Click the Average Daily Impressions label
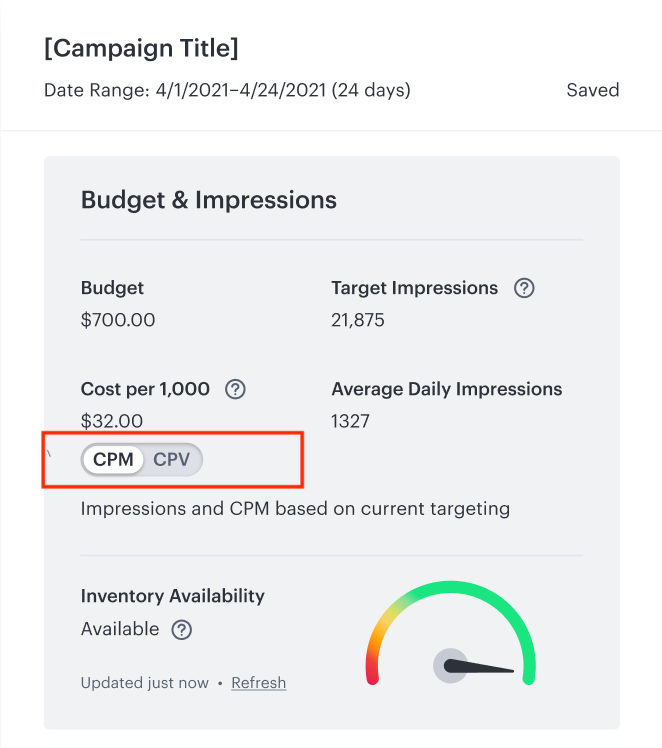This screenshot has height=748, width=662. pos(447,389)
